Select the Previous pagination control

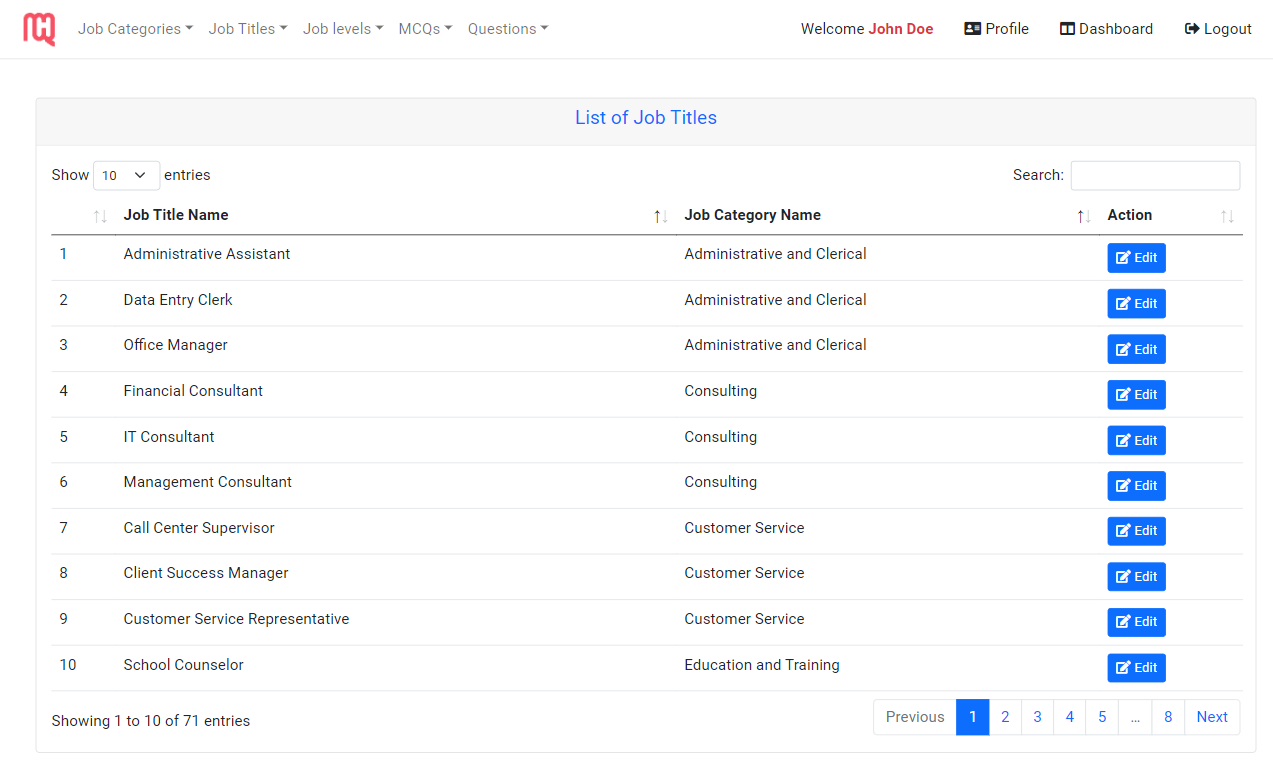914,717
